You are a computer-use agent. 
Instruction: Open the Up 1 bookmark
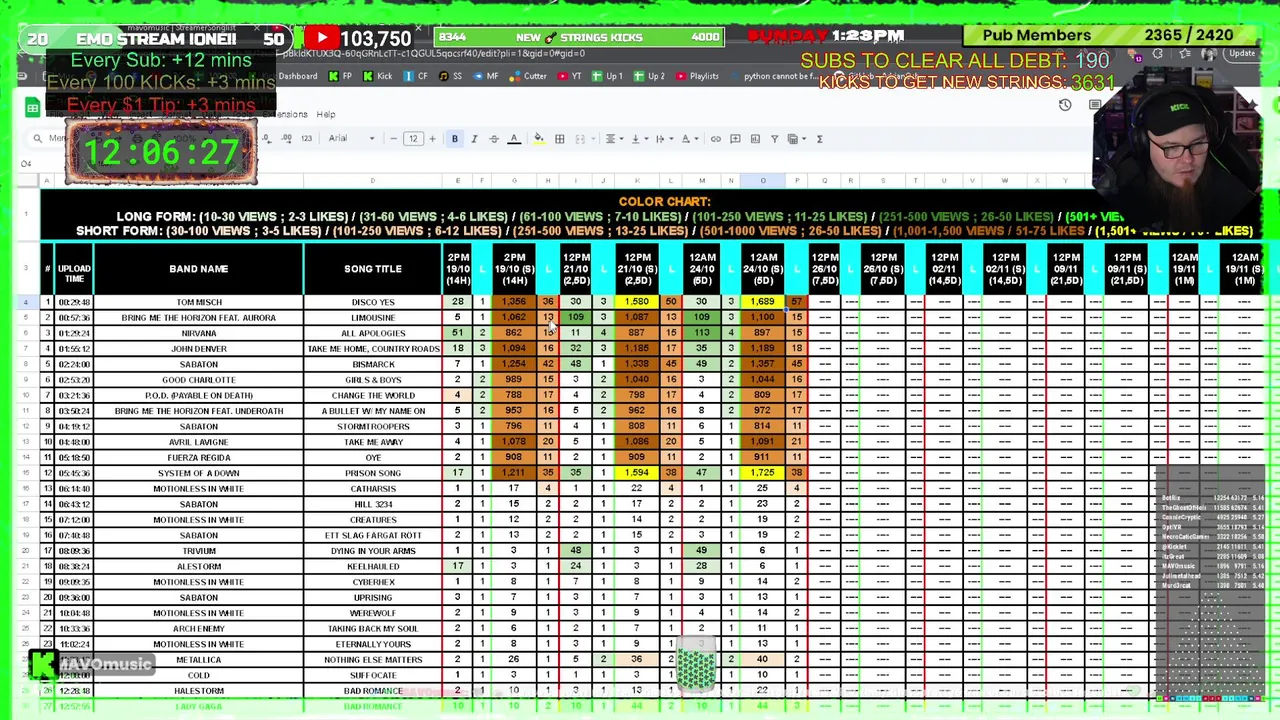[x=608, y=76]
